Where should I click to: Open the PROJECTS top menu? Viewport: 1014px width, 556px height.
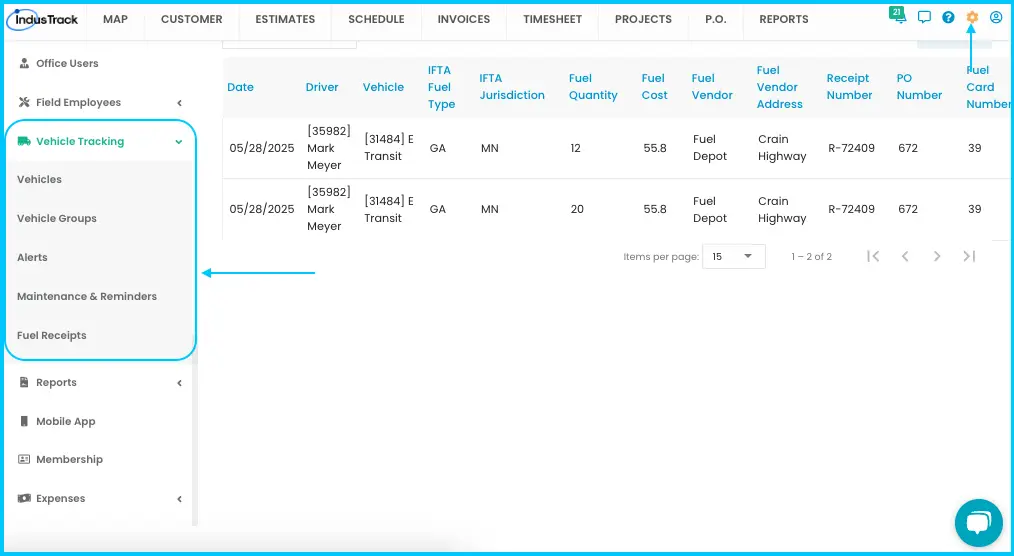click(x=643, y=19)
